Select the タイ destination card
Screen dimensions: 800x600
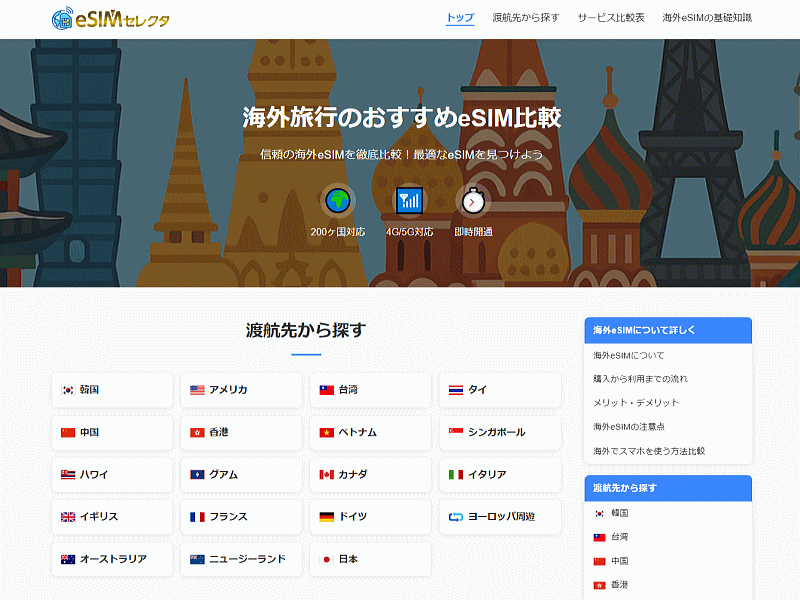[500, 390]
